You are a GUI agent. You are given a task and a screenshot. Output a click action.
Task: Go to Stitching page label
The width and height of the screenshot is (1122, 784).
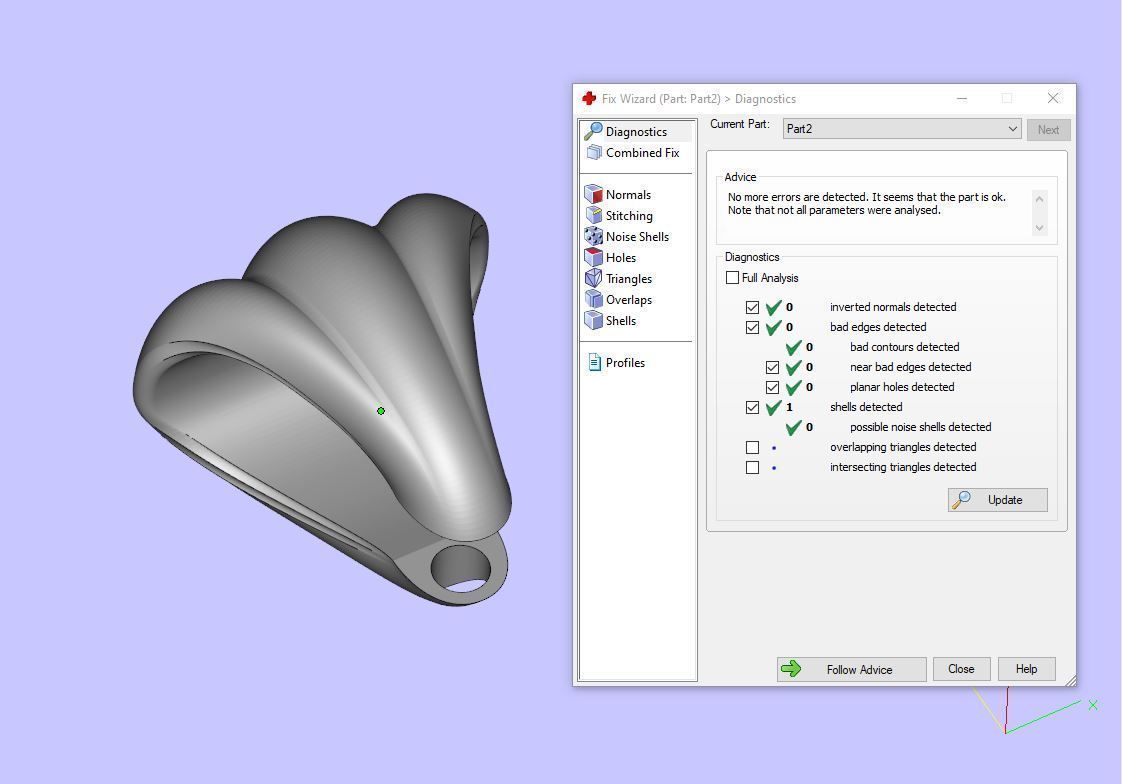coord(629,215)
